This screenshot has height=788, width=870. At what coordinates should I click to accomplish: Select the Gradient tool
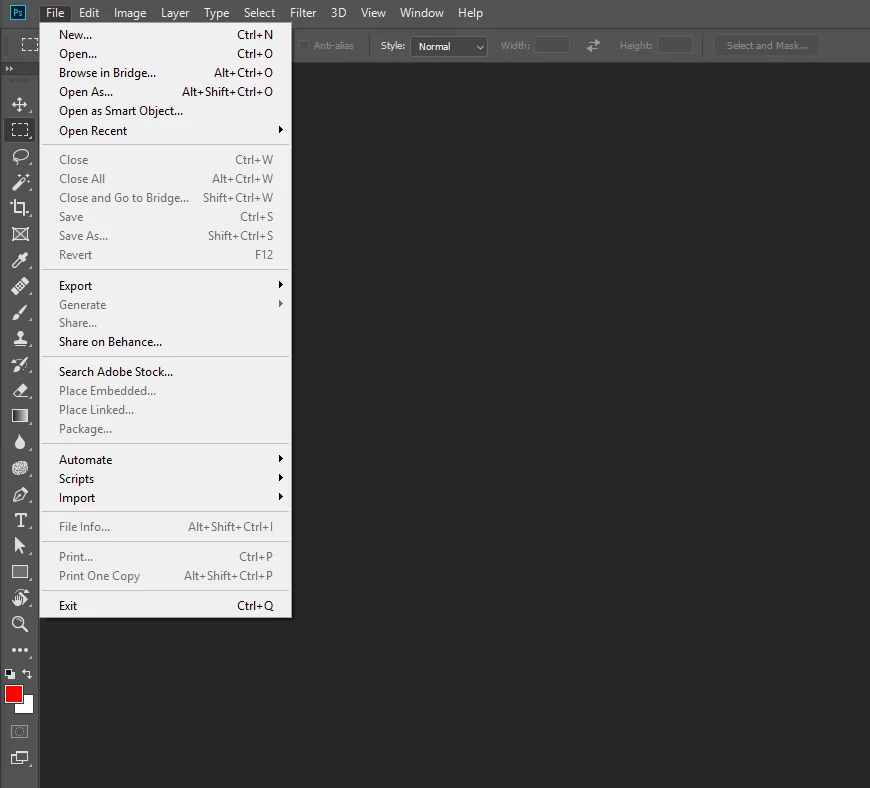(20, 416)
